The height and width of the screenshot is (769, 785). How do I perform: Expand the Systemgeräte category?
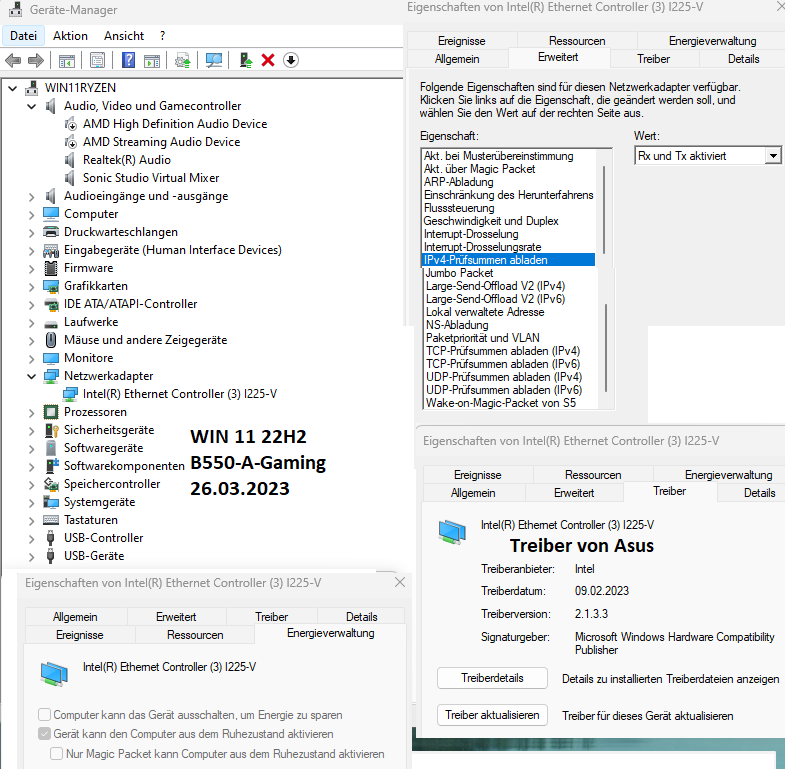tap(32, 503)
